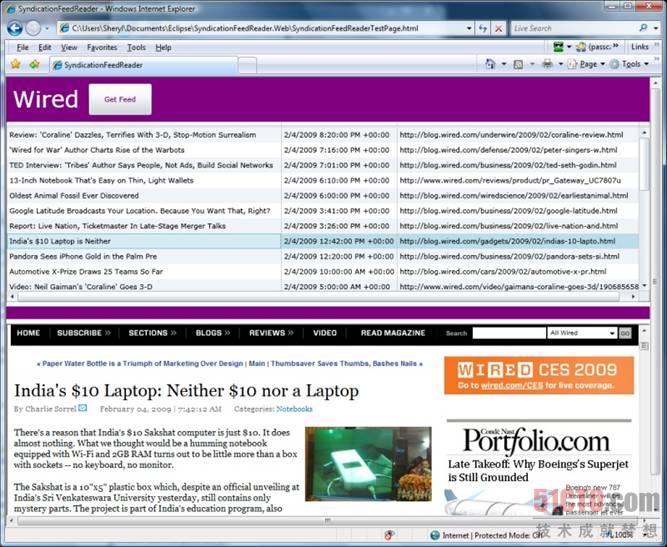667x547 pixels.
Task: Click READ MAGAZINE in Wired navigation
Action: [393, 333]
